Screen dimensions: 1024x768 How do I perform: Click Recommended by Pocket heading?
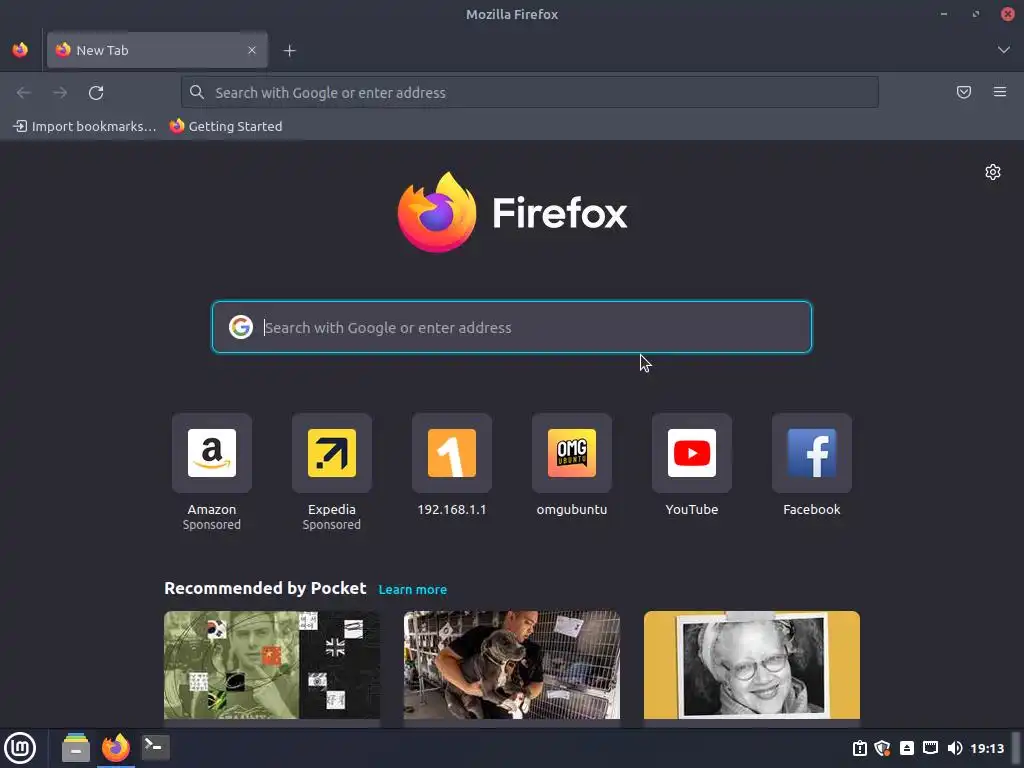click(265, 588)
